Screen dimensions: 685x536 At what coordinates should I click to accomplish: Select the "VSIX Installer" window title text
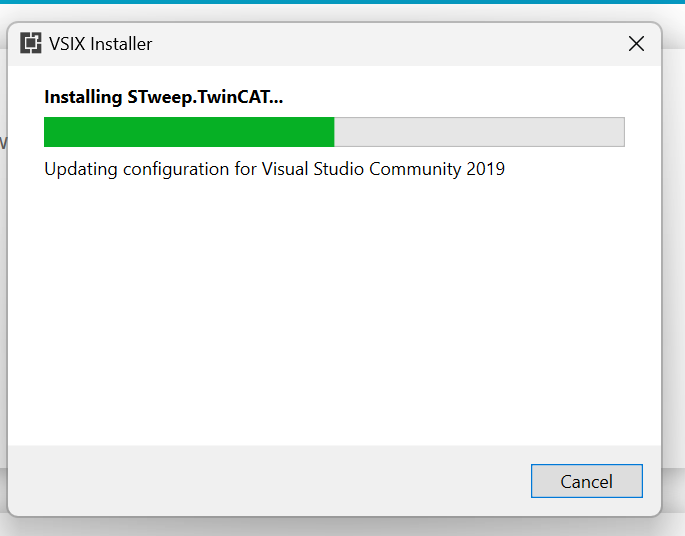100,44
